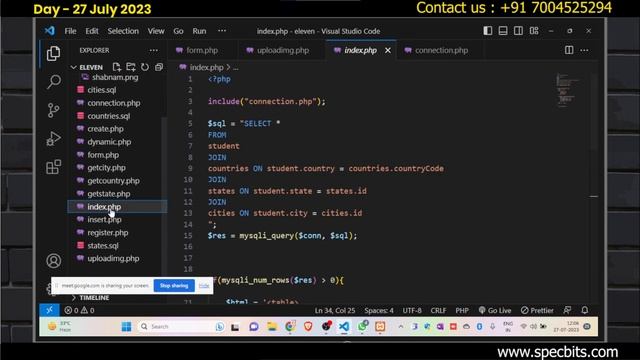Click Windows Start button on taskbar

127,327
